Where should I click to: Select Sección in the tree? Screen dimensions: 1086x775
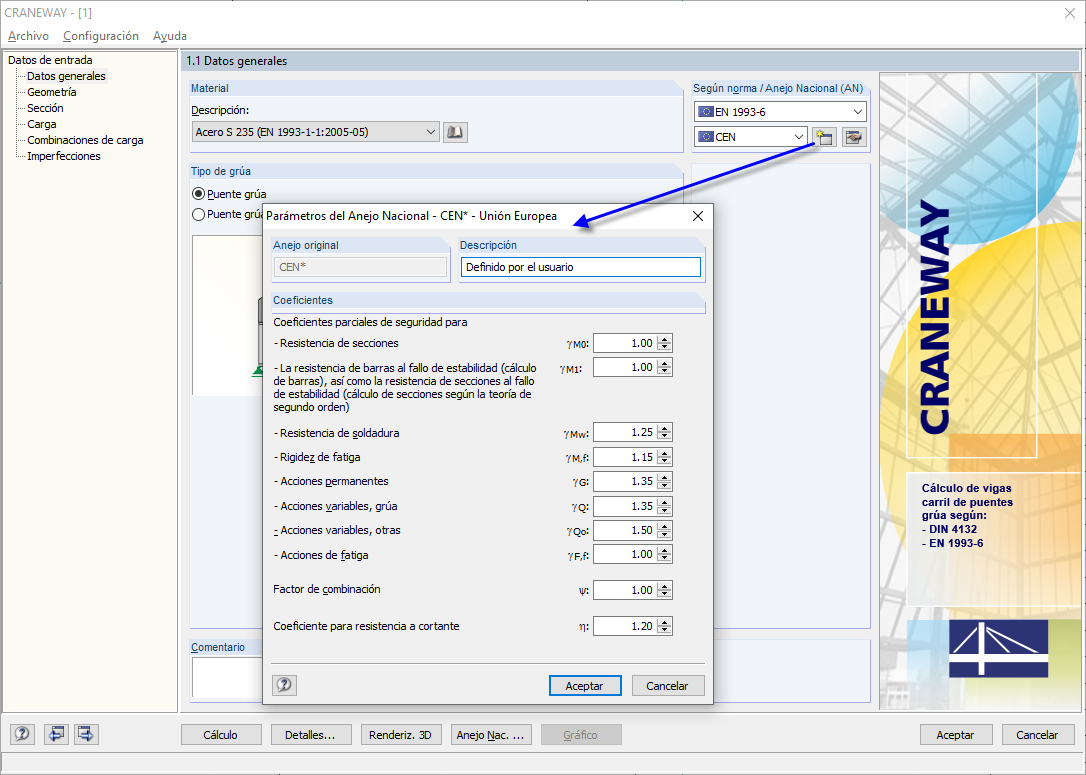point(45,108)
